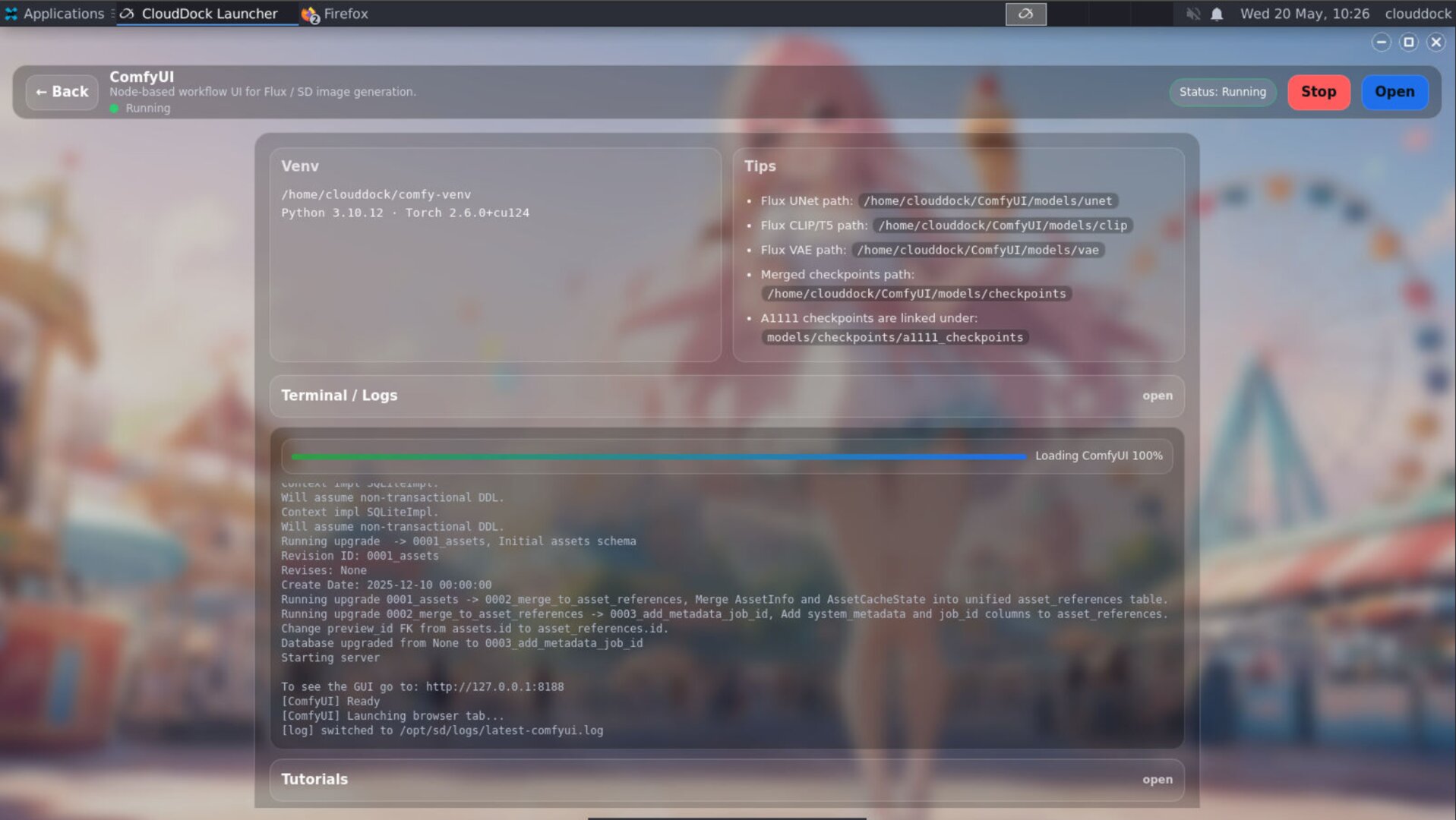Image resolution: width=1456 pixels, height=820 pixels.
Task: Click the merged checkpoints path code
Action: (916, 294)
